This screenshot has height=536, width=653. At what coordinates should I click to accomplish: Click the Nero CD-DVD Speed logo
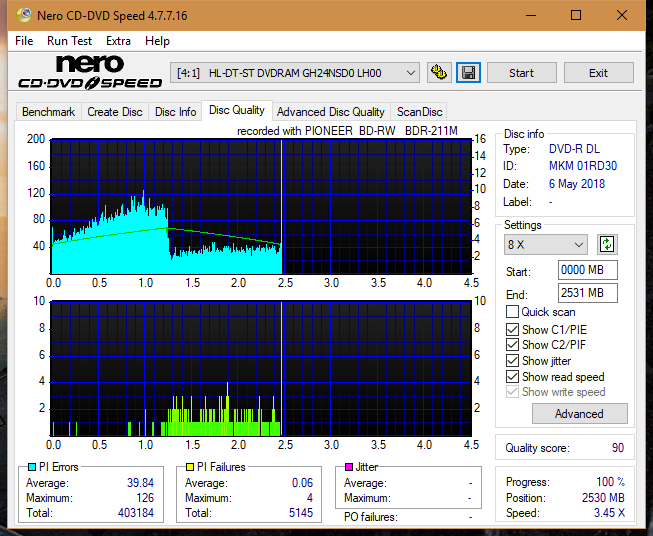point(90,72)
